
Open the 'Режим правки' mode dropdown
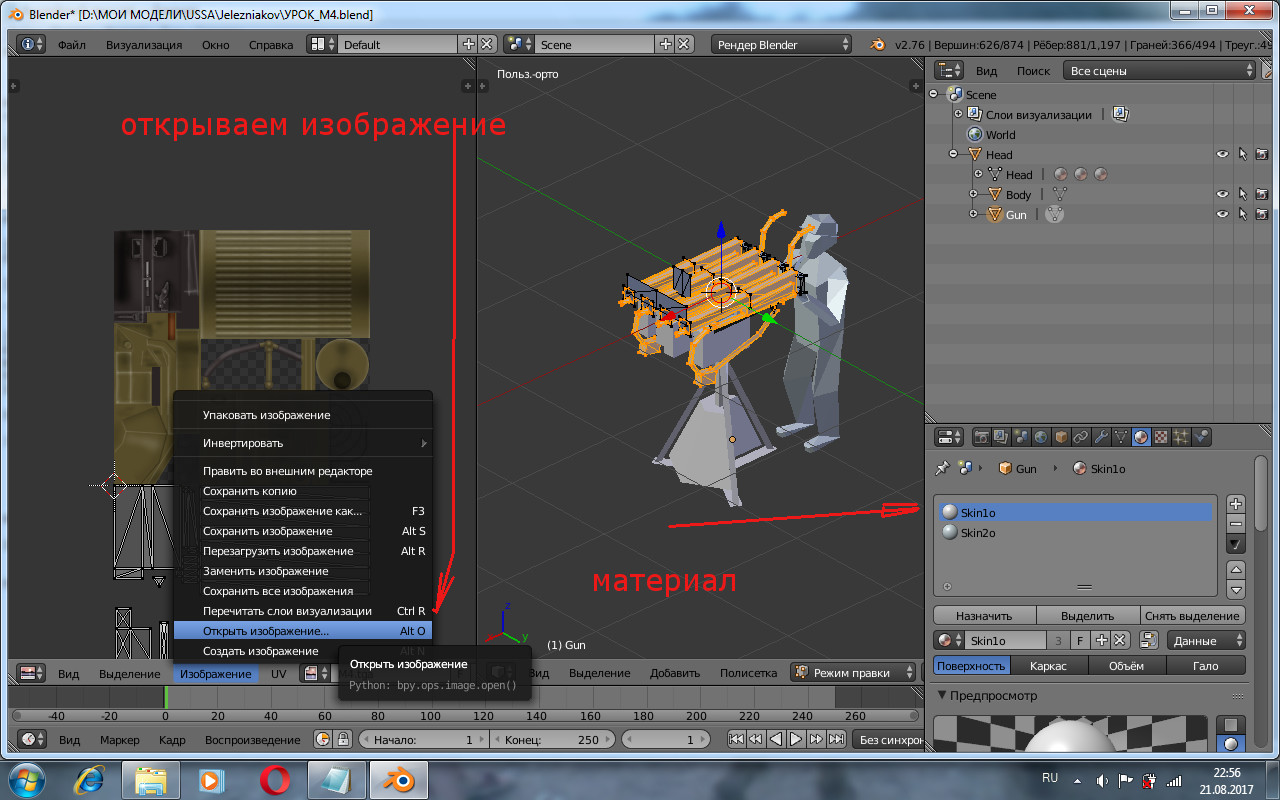[x=853, y=673]
